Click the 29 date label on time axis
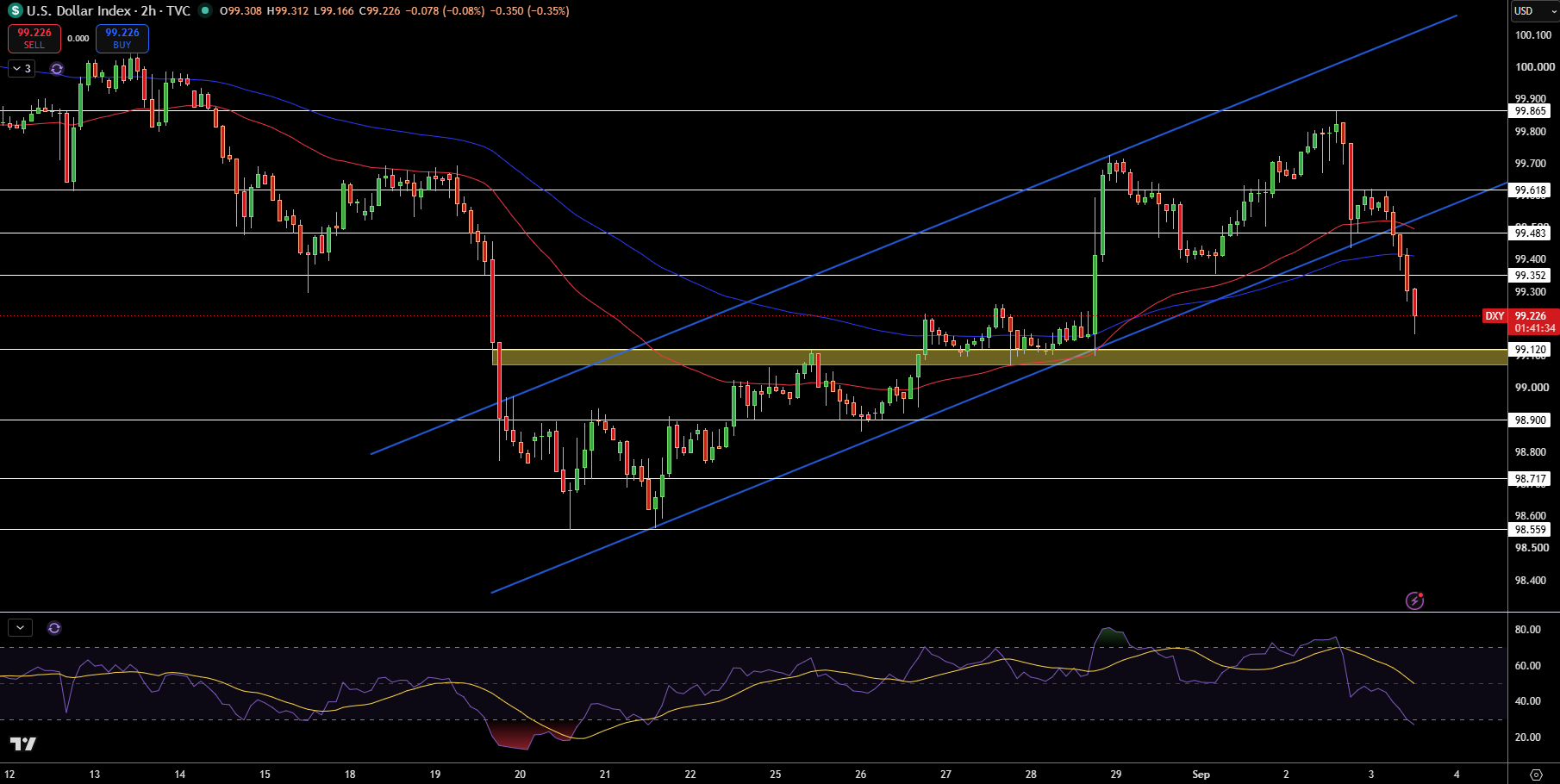The height and width of the screenshot is (784, 1560). point(1116,775)
